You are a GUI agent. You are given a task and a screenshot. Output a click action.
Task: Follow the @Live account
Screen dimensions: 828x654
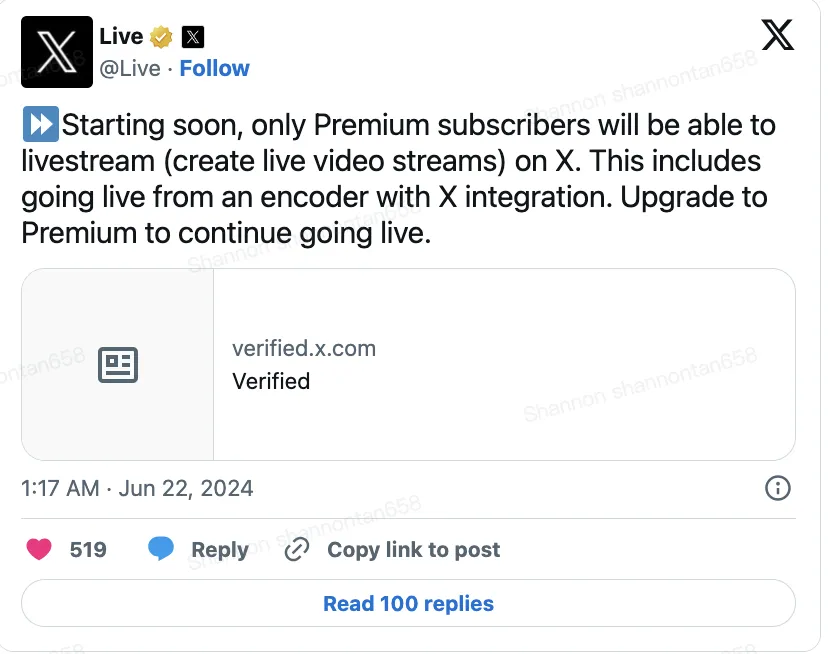(x=214, y=68)
